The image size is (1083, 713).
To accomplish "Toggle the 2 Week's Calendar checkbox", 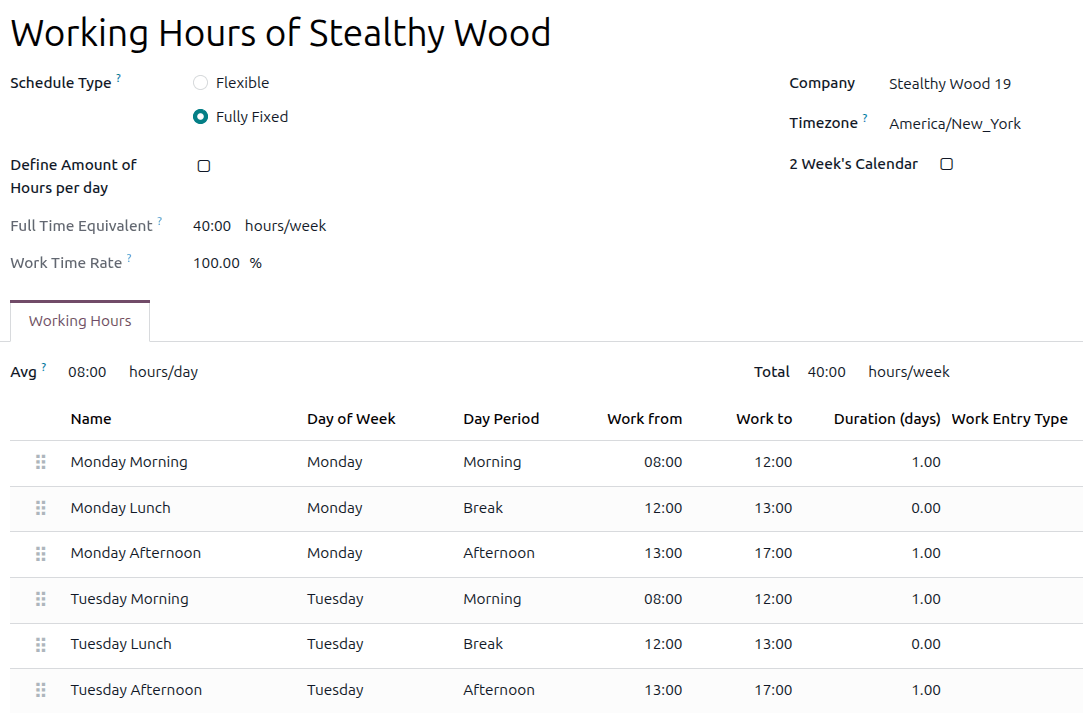I will tap(947, 164).
